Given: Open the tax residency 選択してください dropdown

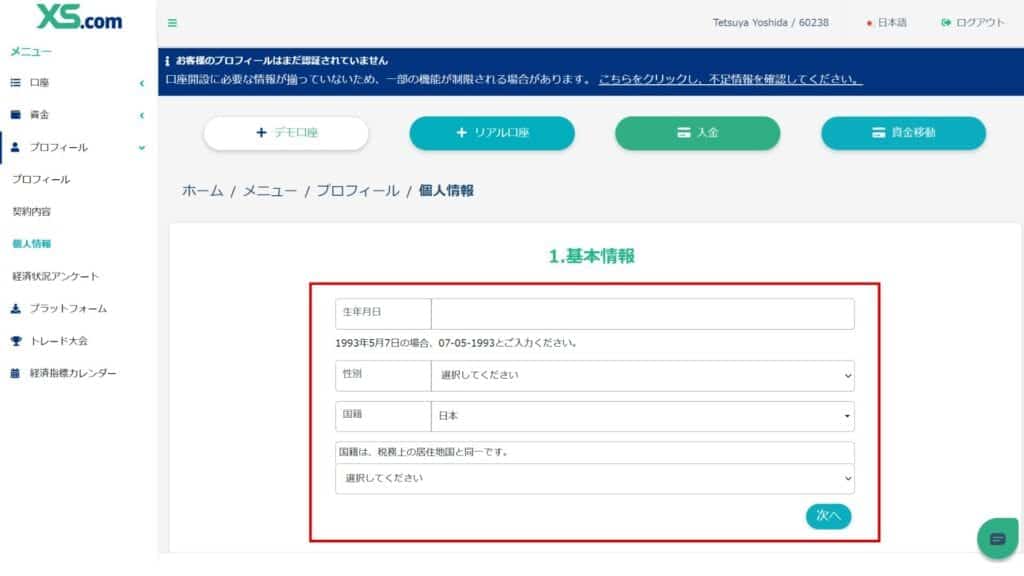Looking at the screenshot, I should [594, 479].
